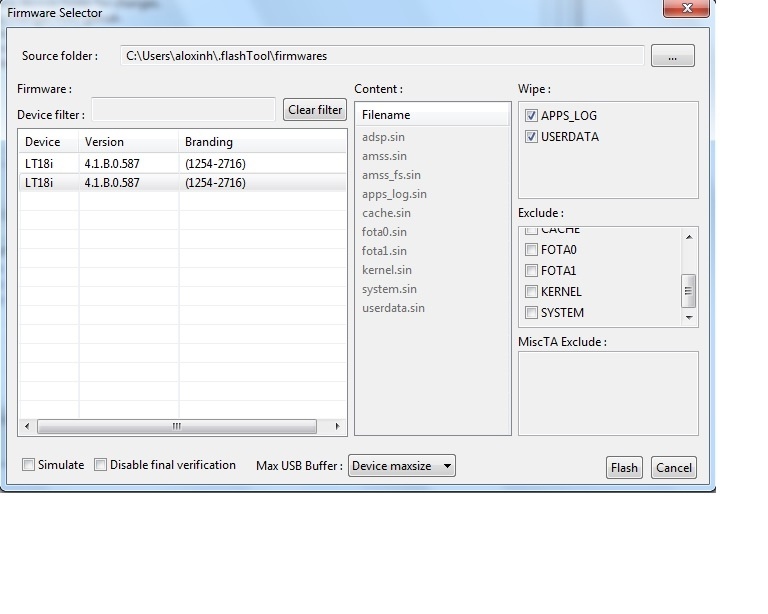Close the Firmware Selector window
This screenshot has height=614, width=768.
click(x=686, y=8)
